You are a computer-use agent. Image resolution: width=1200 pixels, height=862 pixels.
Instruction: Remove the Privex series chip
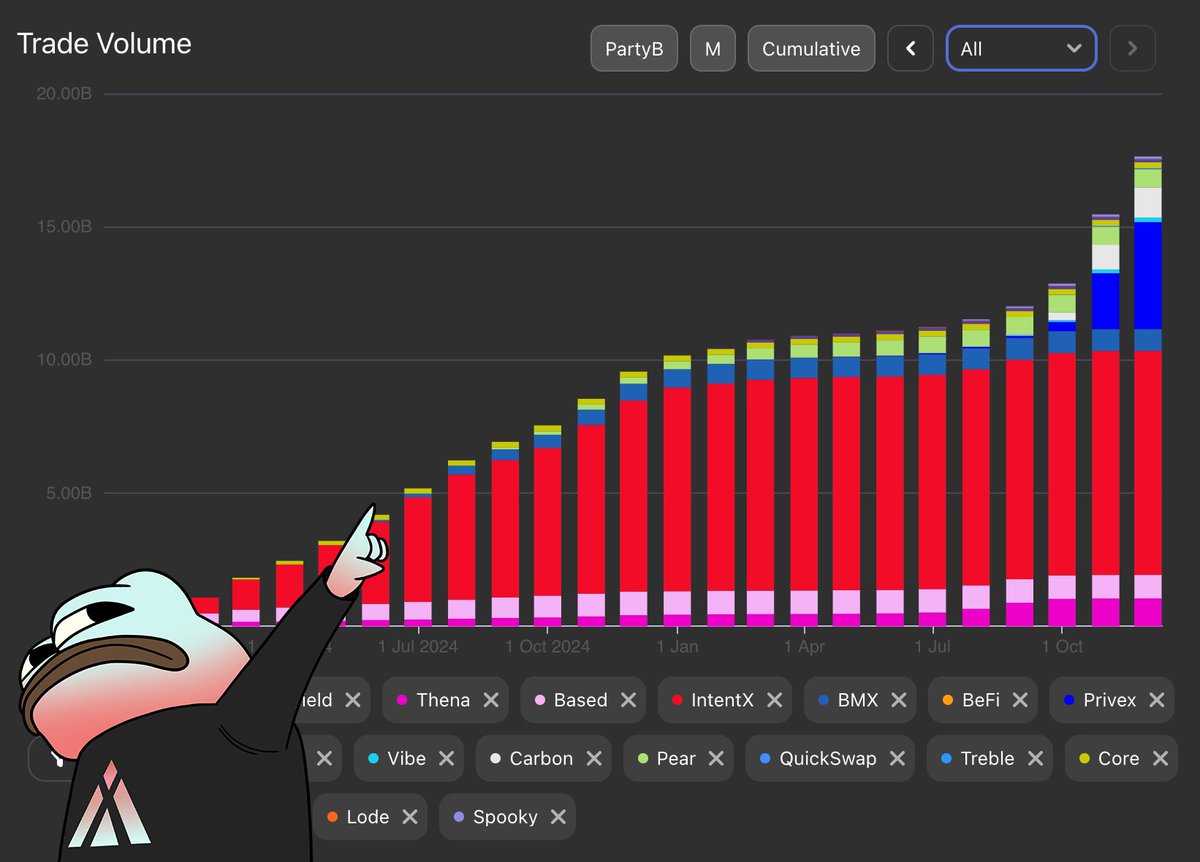click(1156, 700)
